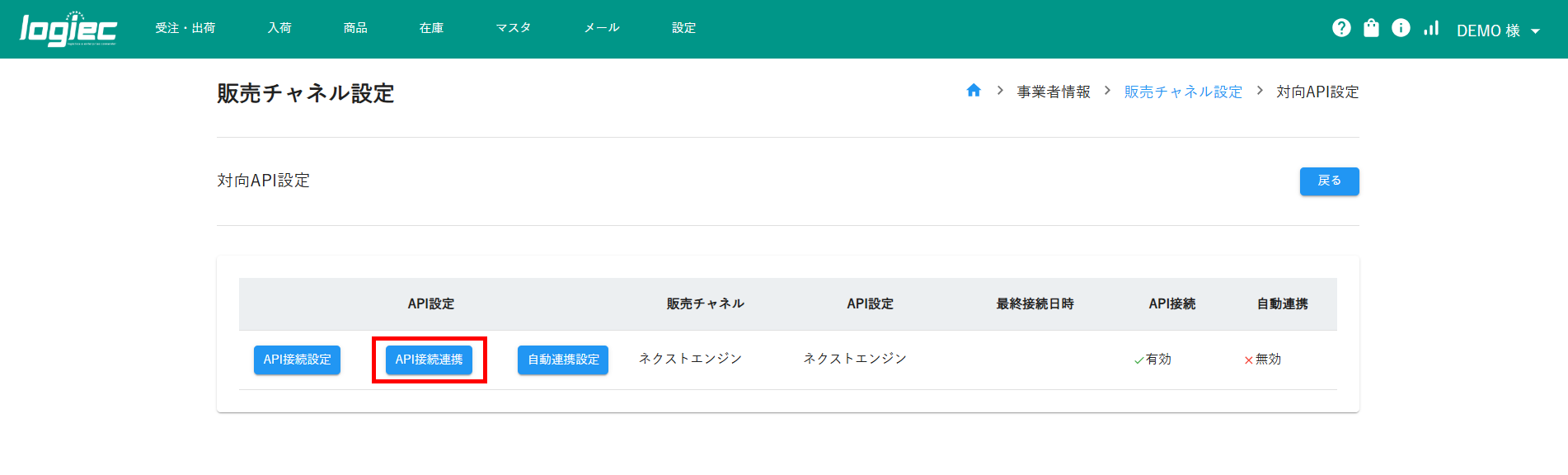Image resolution: width=1568 pixels, height=475 pixels.
Task: Open the 設定 menu
Action: [683, 28]
